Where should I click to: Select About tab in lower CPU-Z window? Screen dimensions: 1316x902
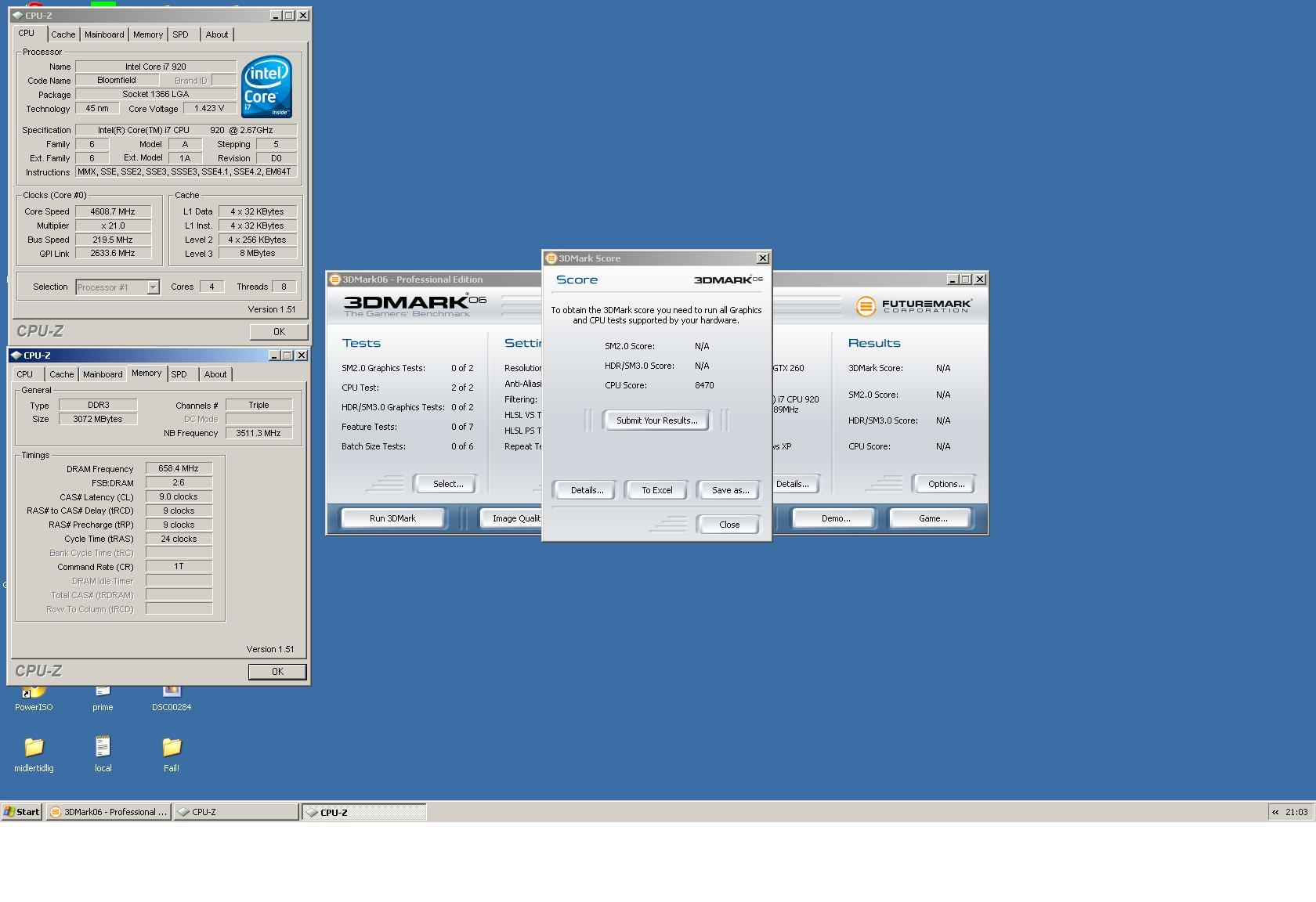215,374
